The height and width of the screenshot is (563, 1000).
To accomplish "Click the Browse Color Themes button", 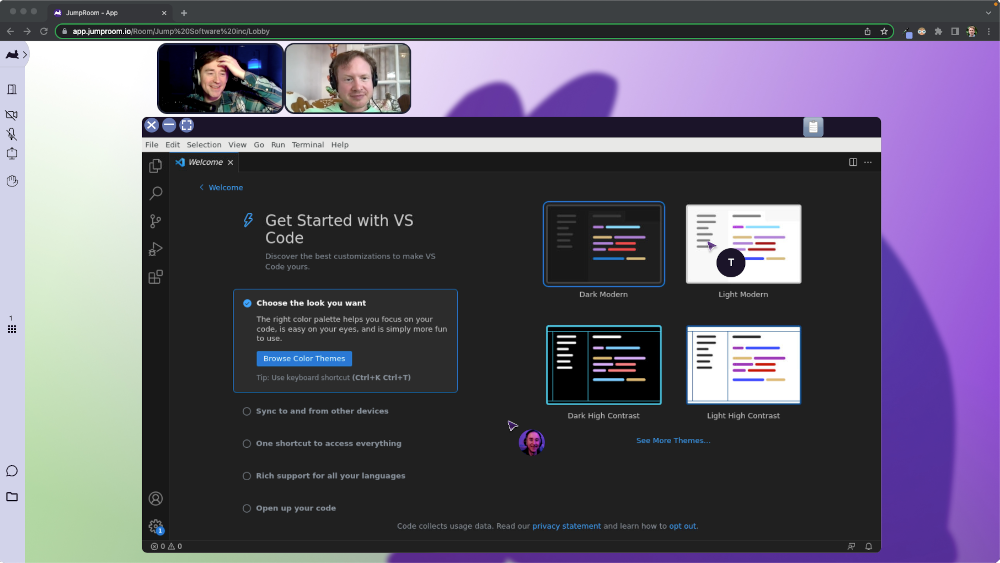I will click(x=304, y=358).
